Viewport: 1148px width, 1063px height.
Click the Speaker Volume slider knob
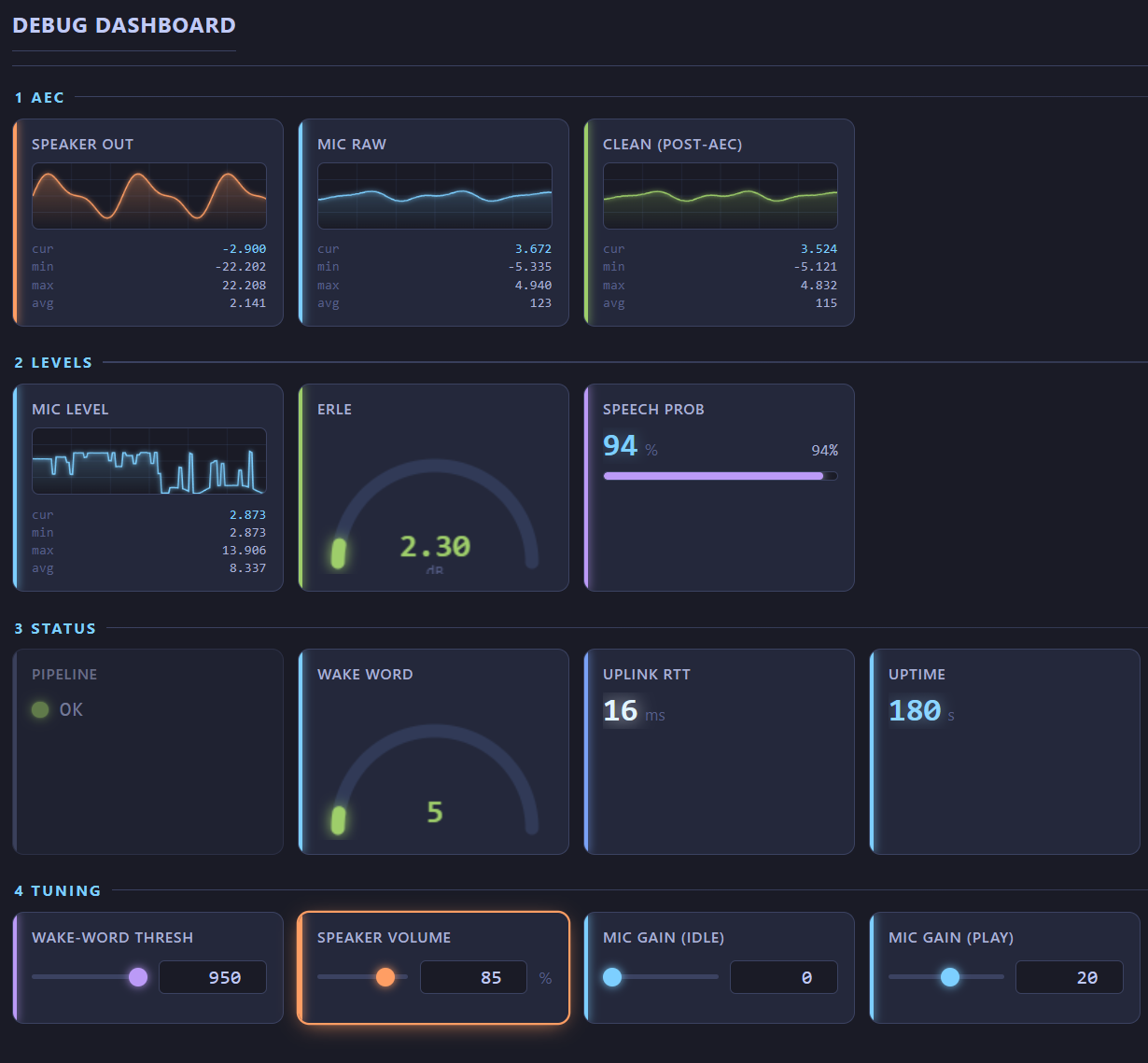click(385, 977)
